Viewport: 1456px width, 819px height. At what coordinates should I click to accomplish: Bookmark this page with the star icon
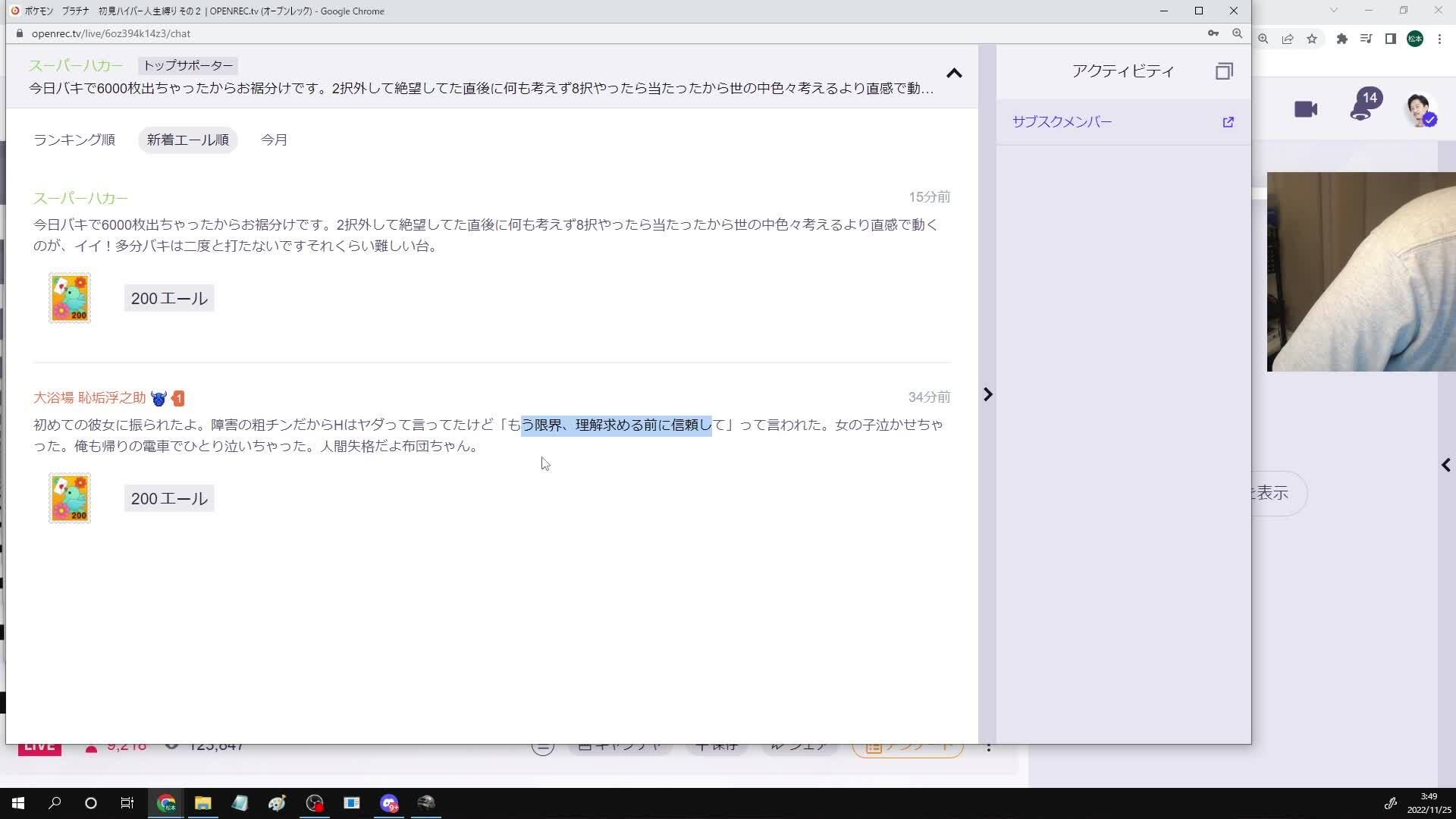pyautogui.click(x=1312, y=38)
